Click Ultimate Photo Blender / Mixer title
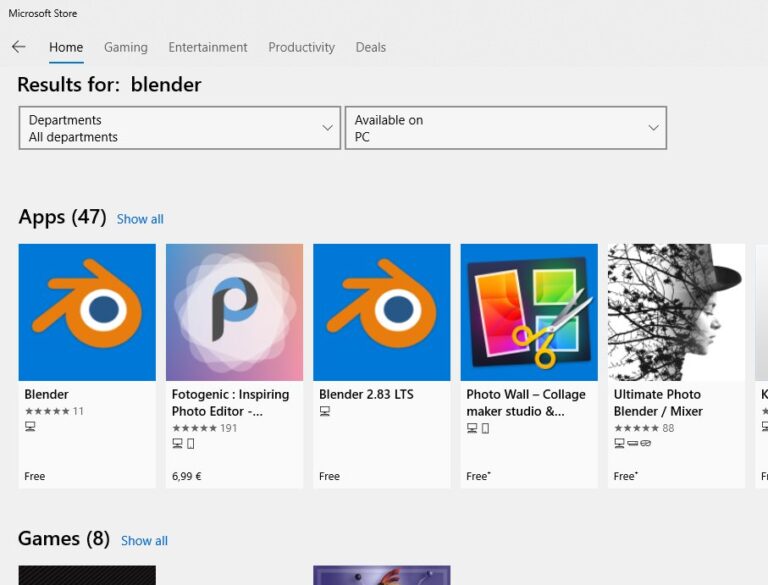Image resolution: width=768 pixels, height=585 pixels. click(658, 403)
